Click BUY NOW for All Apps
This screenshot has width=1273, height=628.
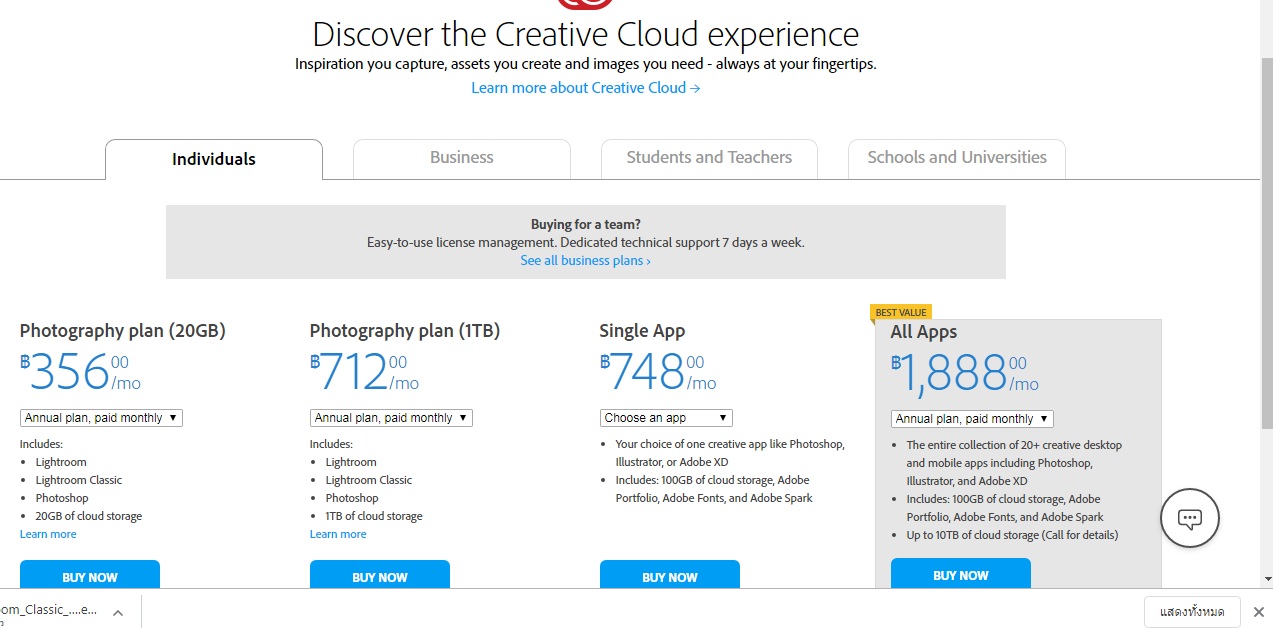961,574
